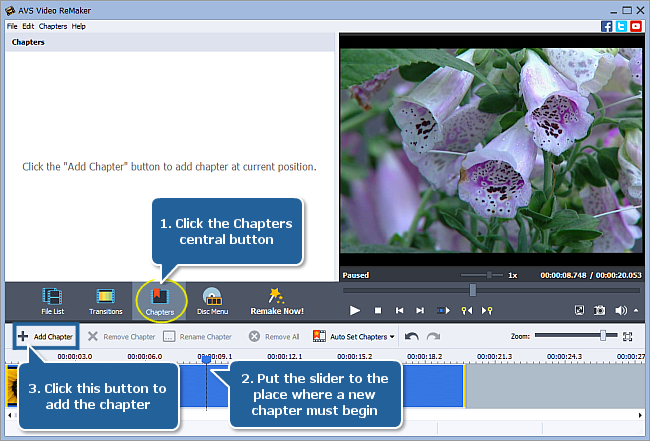The width and height of the screenshot is (650, 441).
Task: Go to the previous frame
Action: tap(399, 310)
